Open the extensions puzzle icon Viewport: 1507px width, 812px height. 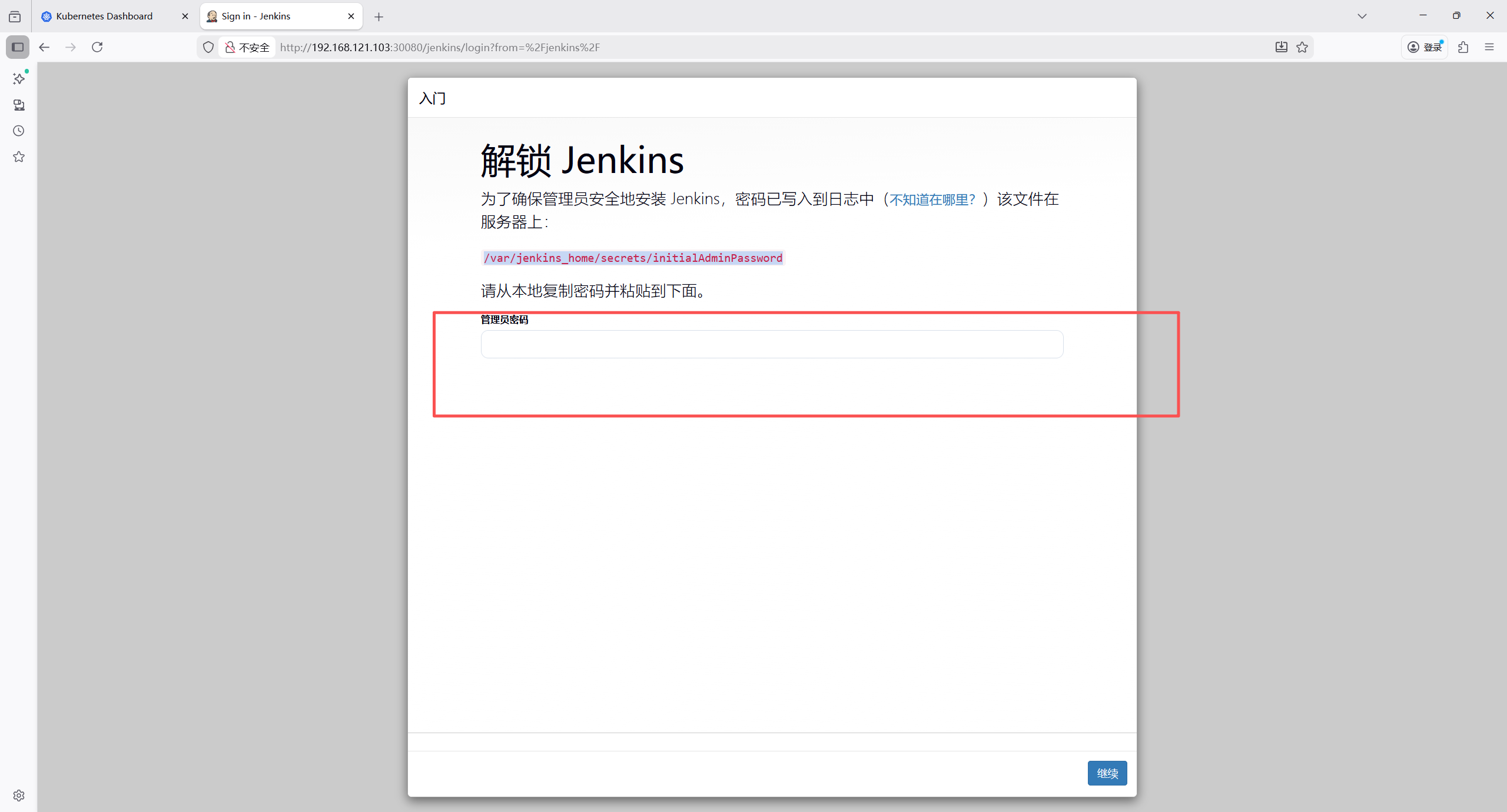[x=1463, y=47]
